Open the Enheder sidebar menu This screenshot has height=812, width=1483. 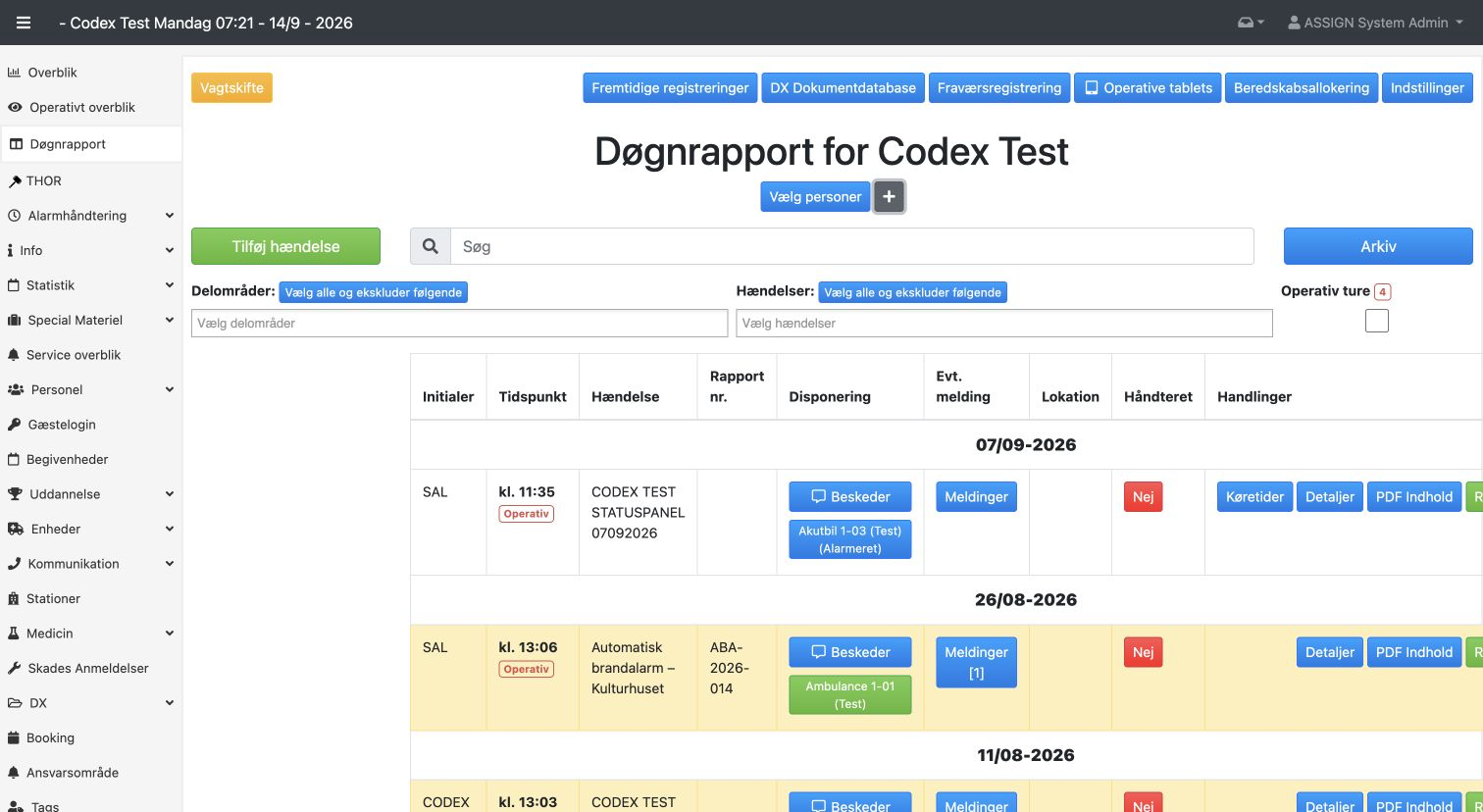pos(91,530)
